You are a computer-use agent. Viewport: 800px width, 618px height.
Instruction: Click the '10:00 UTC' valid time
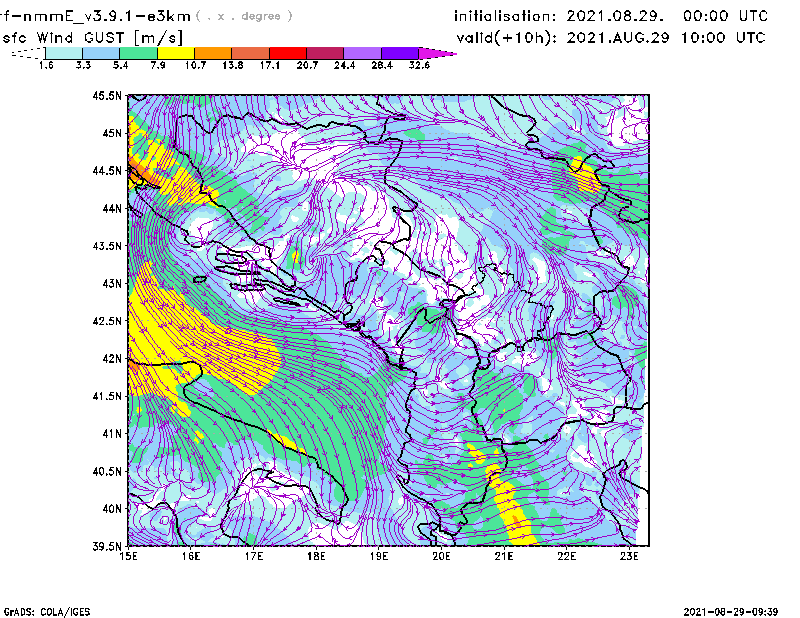(x=723, y=38)
